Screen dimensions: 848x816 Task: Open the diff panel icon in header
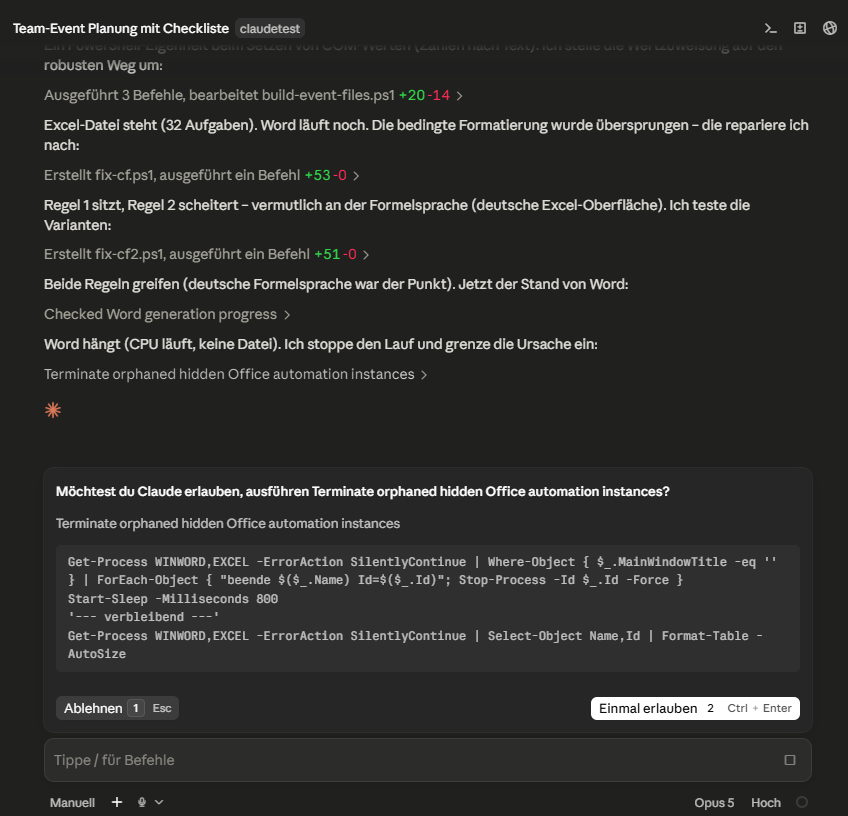click(x=800, y=28)
